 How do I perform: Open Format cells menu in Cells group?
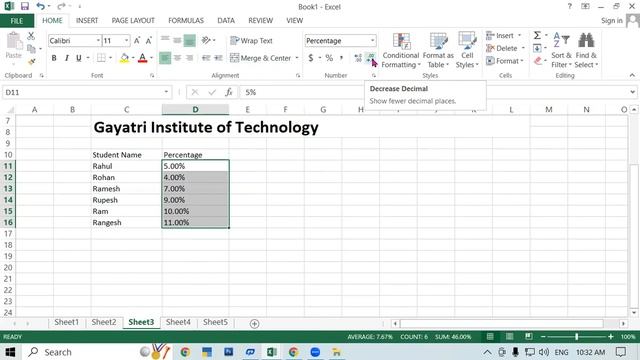[x=504, y=61]
